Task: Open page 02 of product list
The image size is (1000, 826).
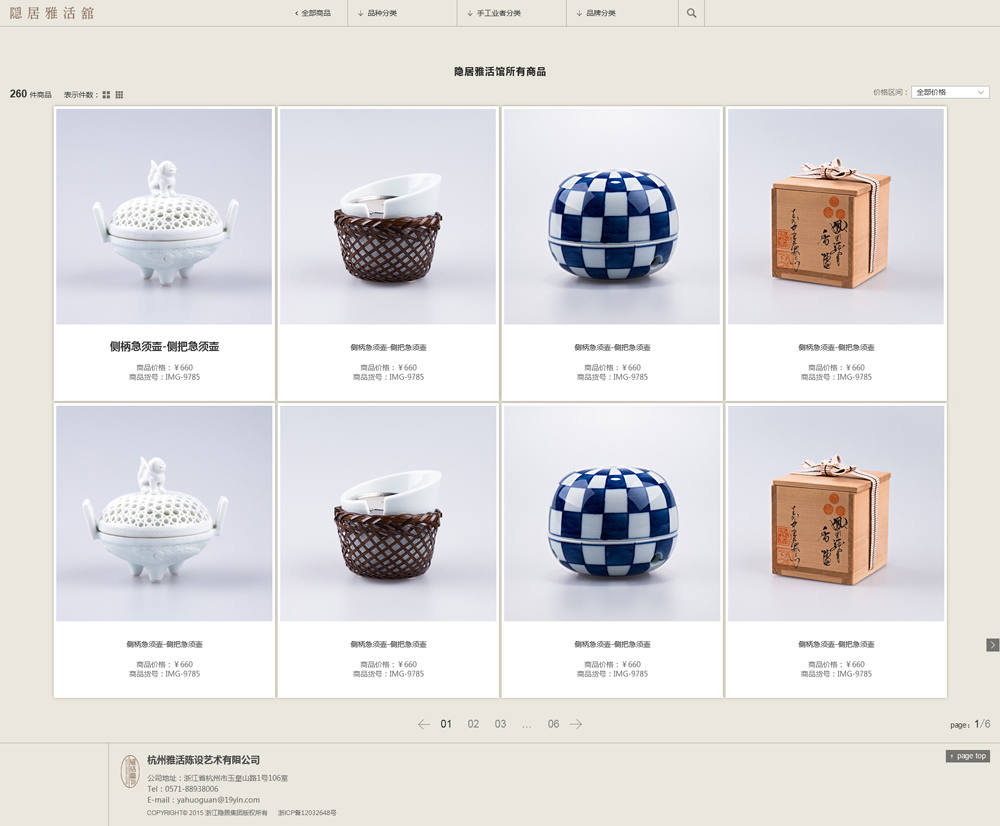Action: click(x=473, y=724)
